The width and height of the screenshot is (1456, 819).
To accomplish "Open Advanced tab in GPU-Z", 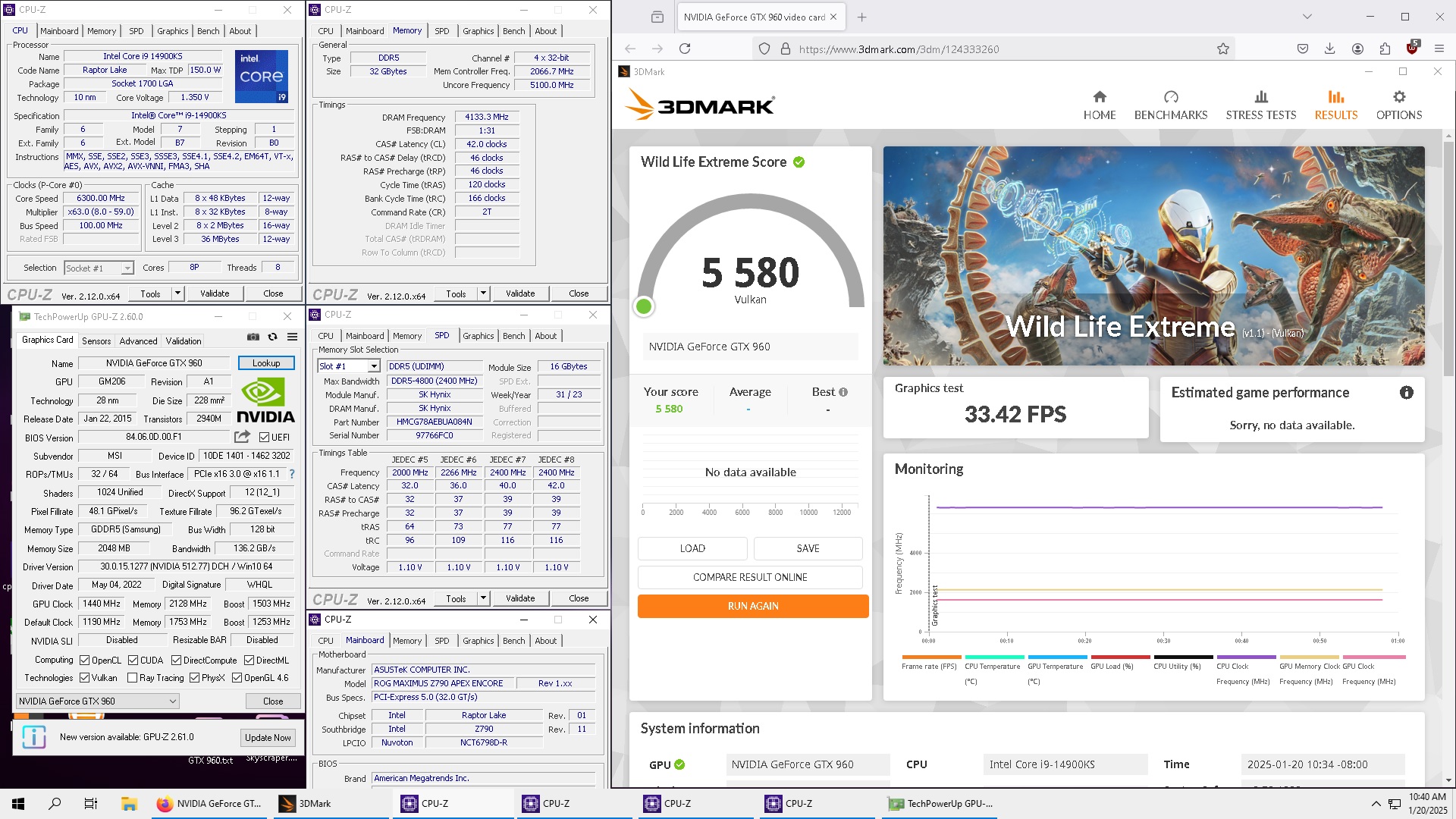I will (138, 341).
